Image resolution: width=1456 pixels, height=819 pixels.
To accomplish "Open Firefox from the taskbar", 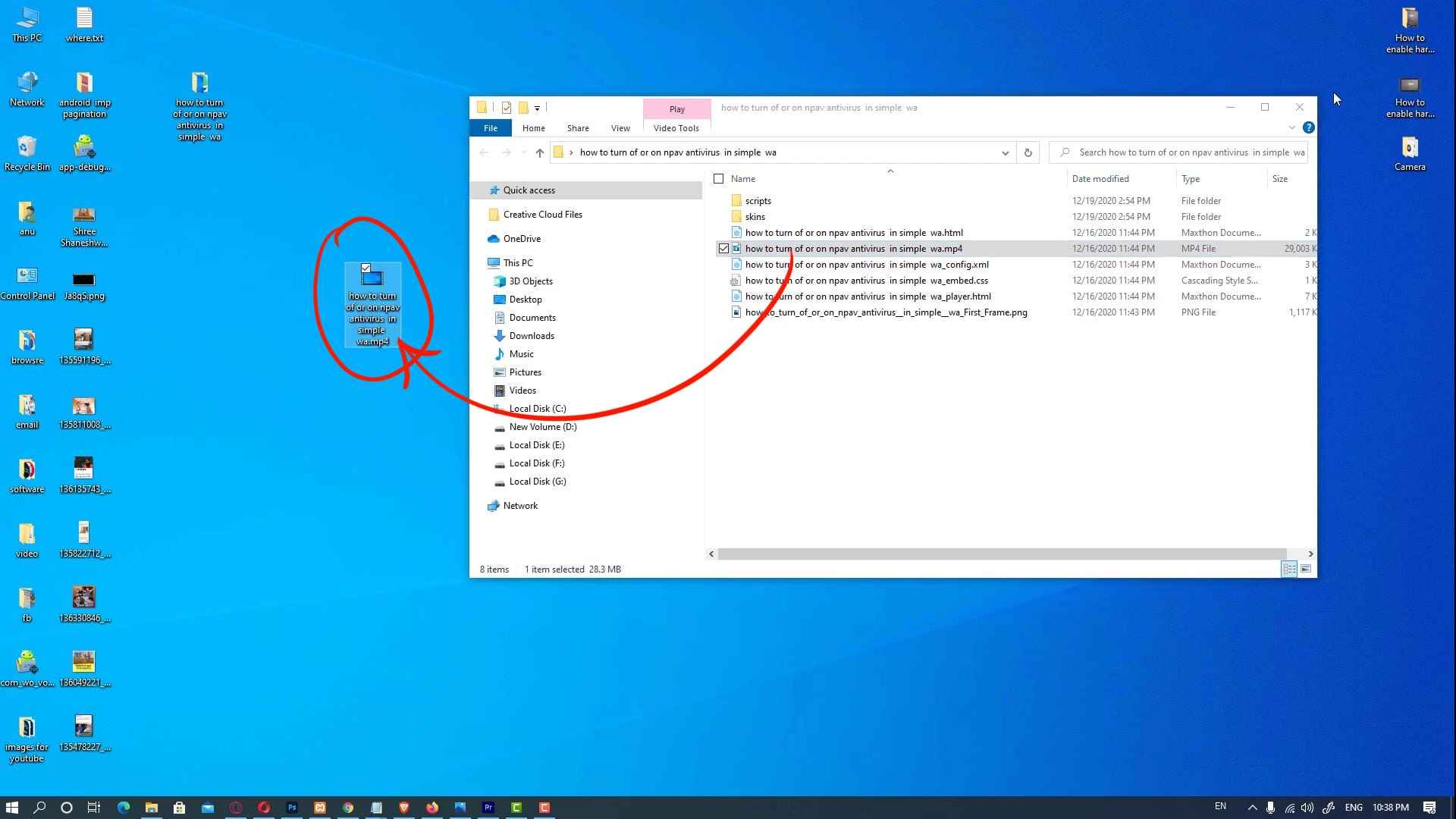I will click(432, 808).
